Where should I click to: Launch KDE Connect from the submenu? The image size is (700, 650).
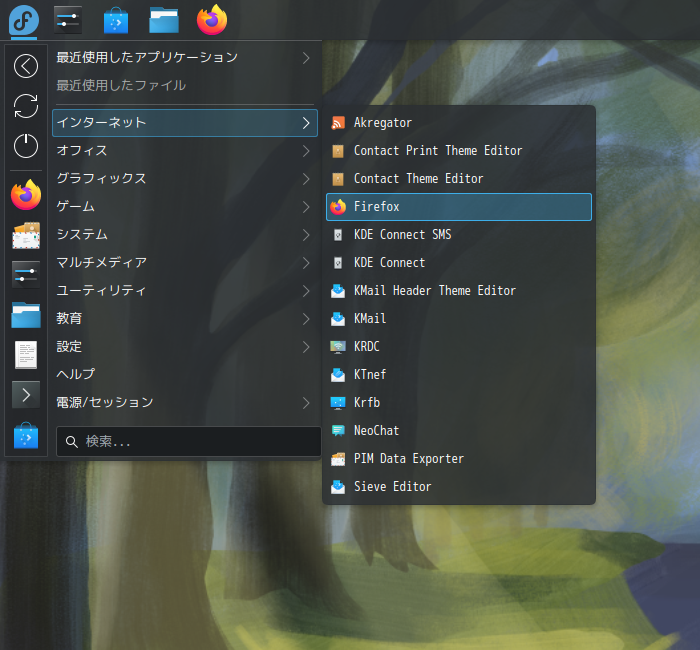[459, 263]
